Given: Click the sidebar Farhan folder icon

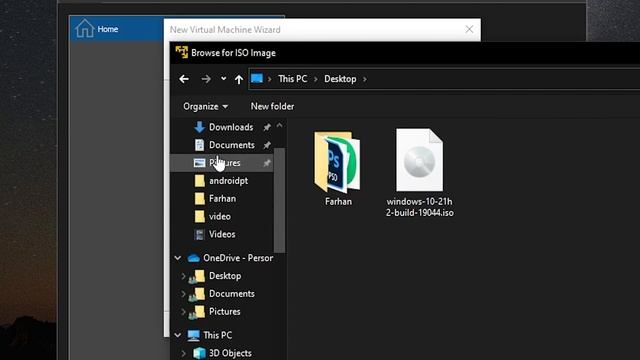Looking at the screenshot, I should pyautogui.click(x=200, y=199).
